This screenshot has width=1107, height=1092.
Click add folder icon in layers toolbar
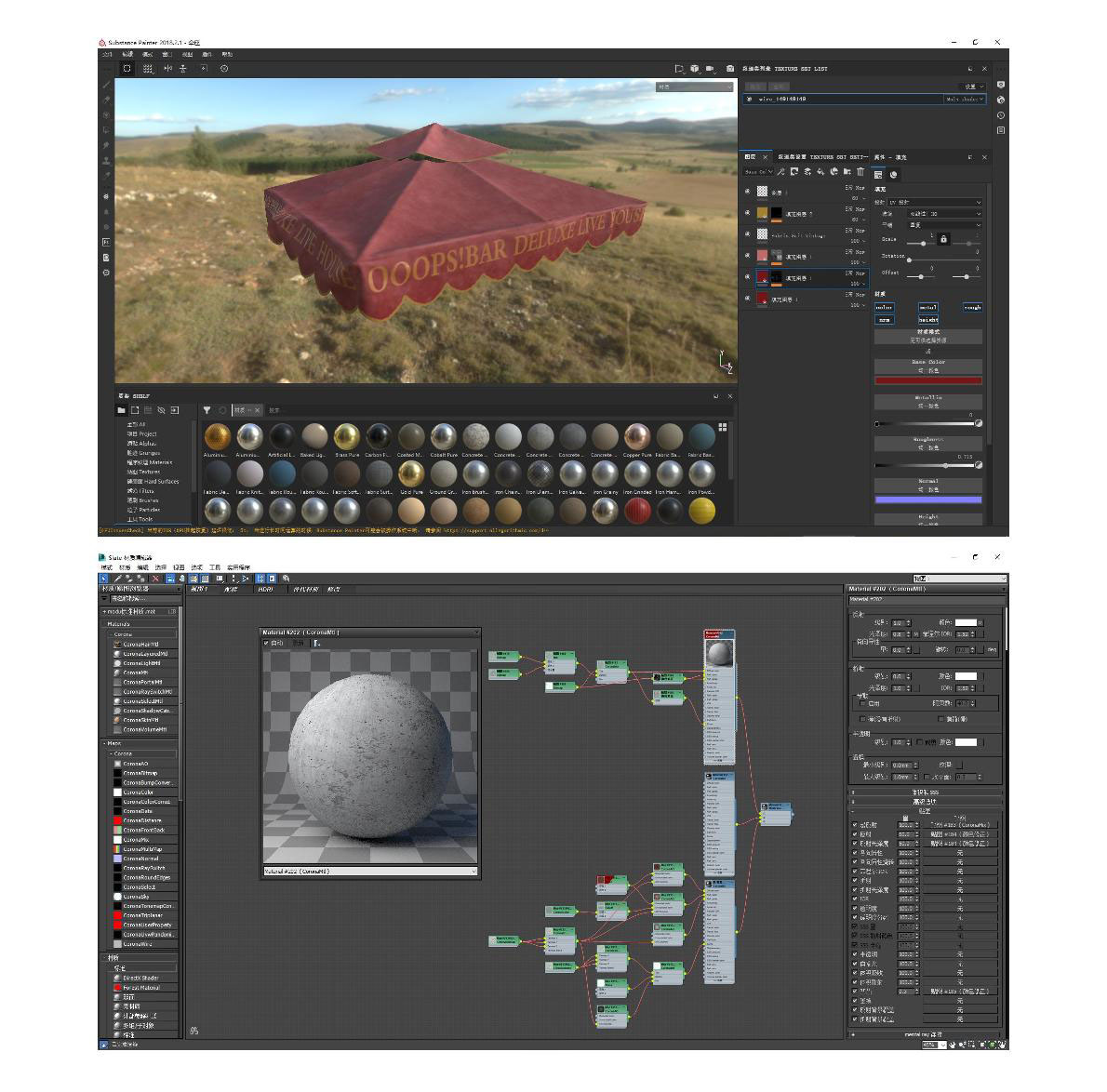coord(847,171)
